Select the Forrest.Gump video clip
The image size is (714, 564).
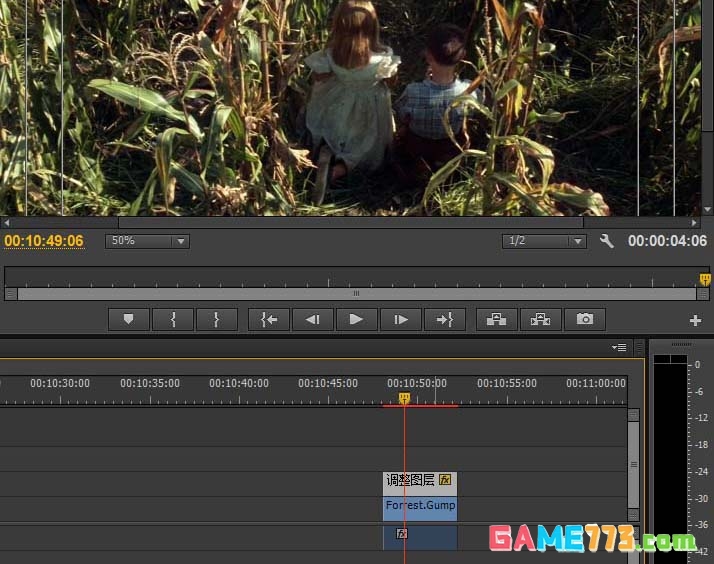[420, 509]
